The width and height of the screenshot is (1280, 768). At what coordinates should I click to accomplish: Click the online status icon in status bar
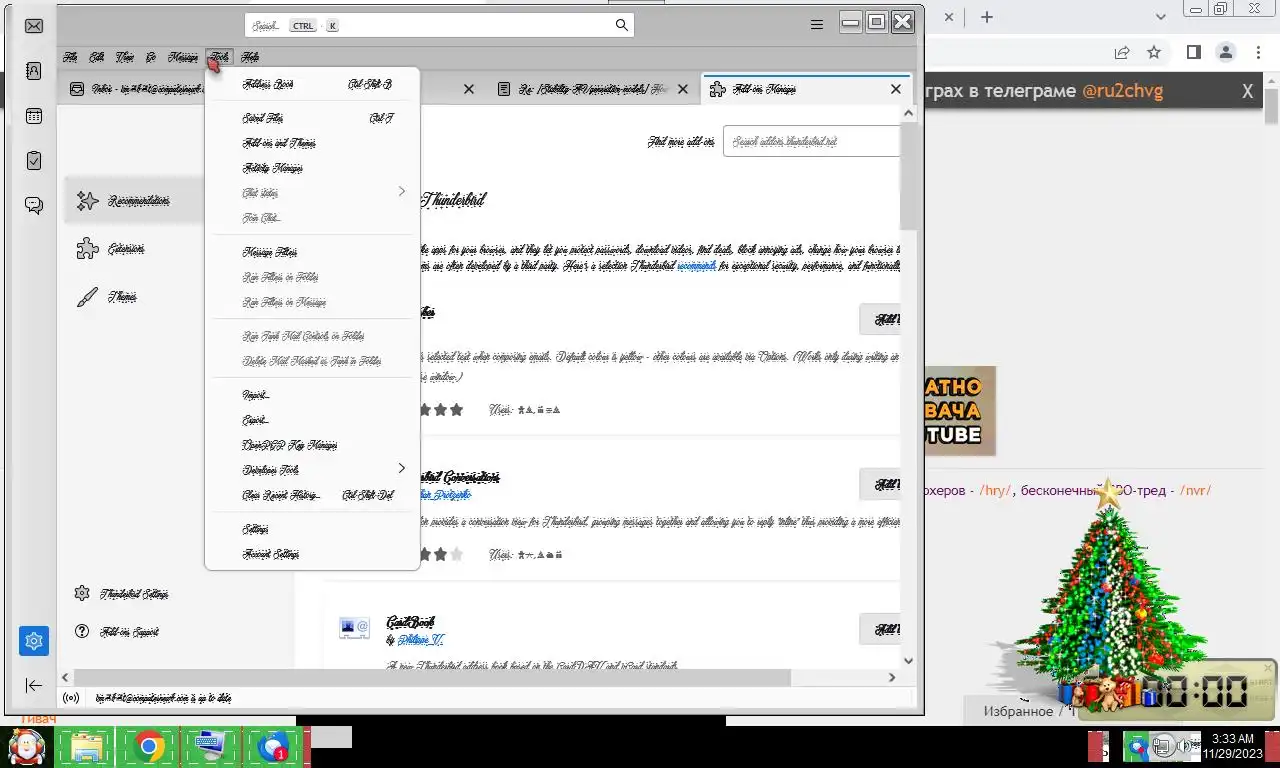tap(71, 698)
